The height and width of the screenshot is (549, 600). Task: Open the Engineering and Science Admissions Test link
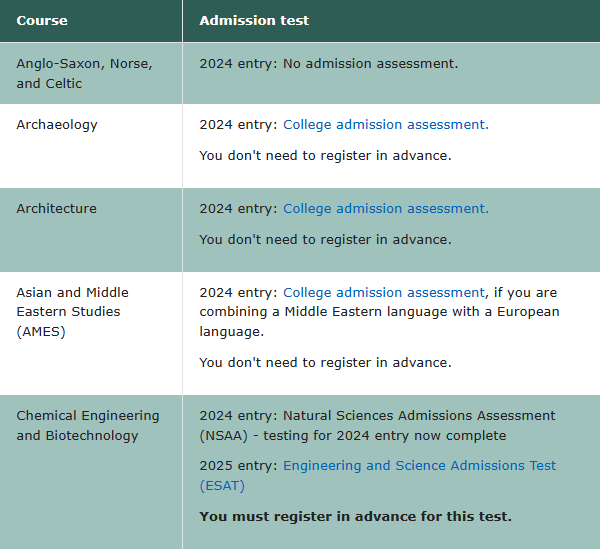[x=419, y=466]
